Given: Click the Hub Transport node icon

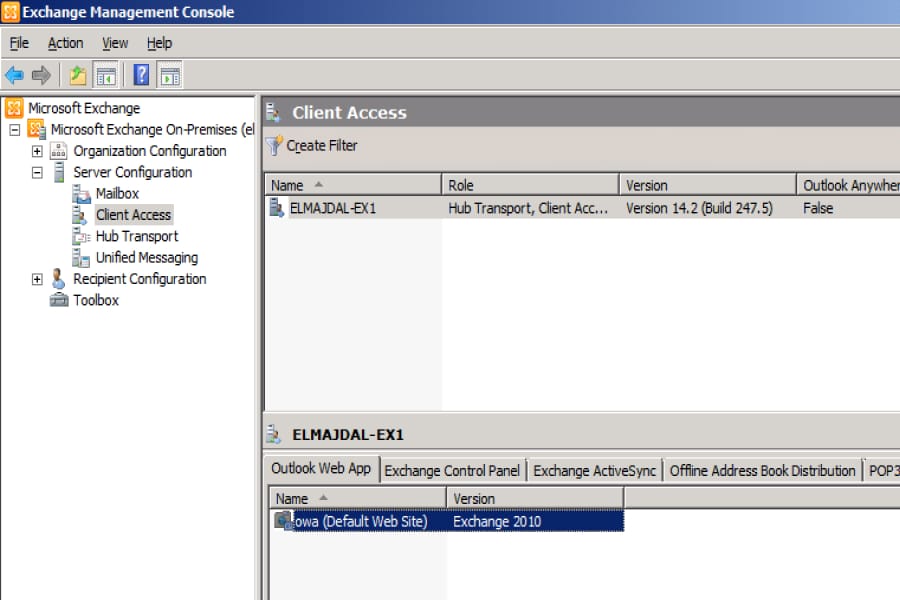Looking at the screenshot, I should coord(82,237).
